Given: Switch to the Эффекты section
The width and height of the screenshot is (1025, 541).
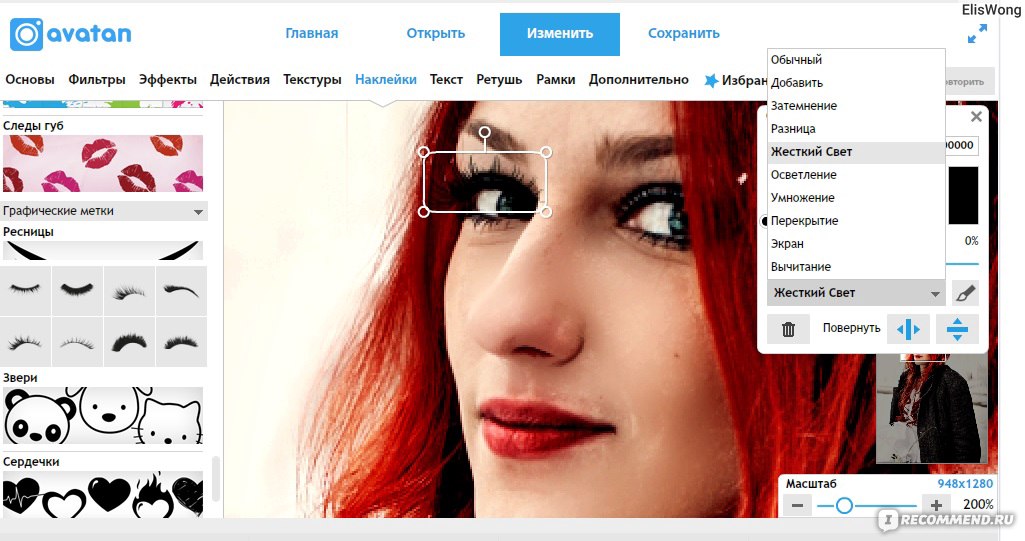Looking at the screenshot, I should [x=168, y=80].
